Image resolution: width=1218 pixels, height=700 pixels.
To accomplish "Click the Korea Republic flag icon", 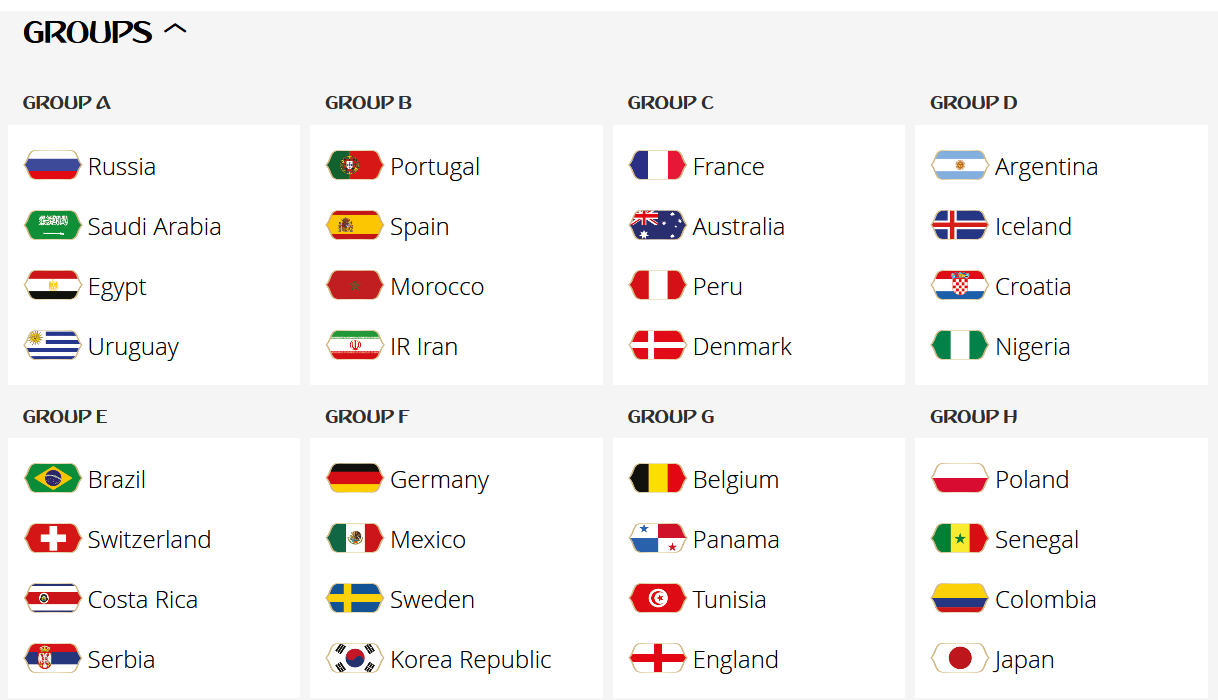I will coord(355,659).
